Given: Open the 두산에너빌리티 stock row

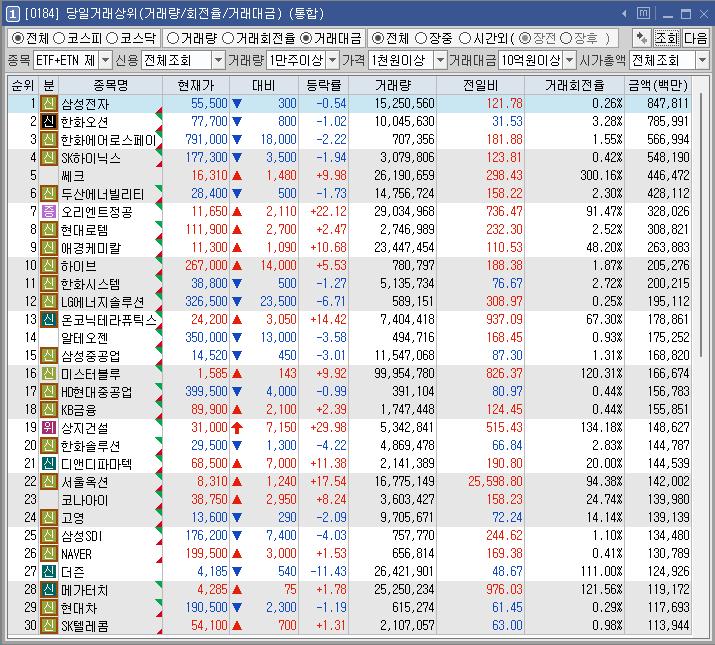Looking at the screenshot, I should pos(349,193).
